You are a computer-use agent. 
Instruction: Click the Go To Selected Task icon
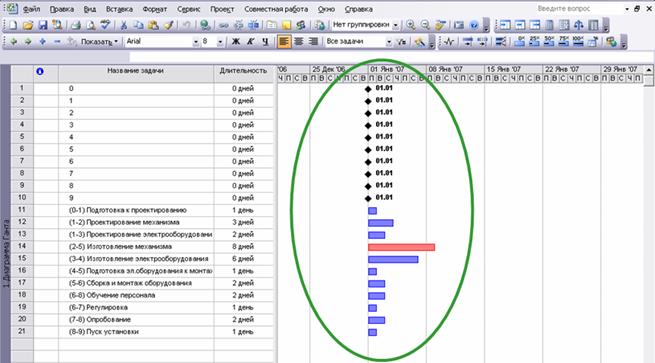click(440, 25)
